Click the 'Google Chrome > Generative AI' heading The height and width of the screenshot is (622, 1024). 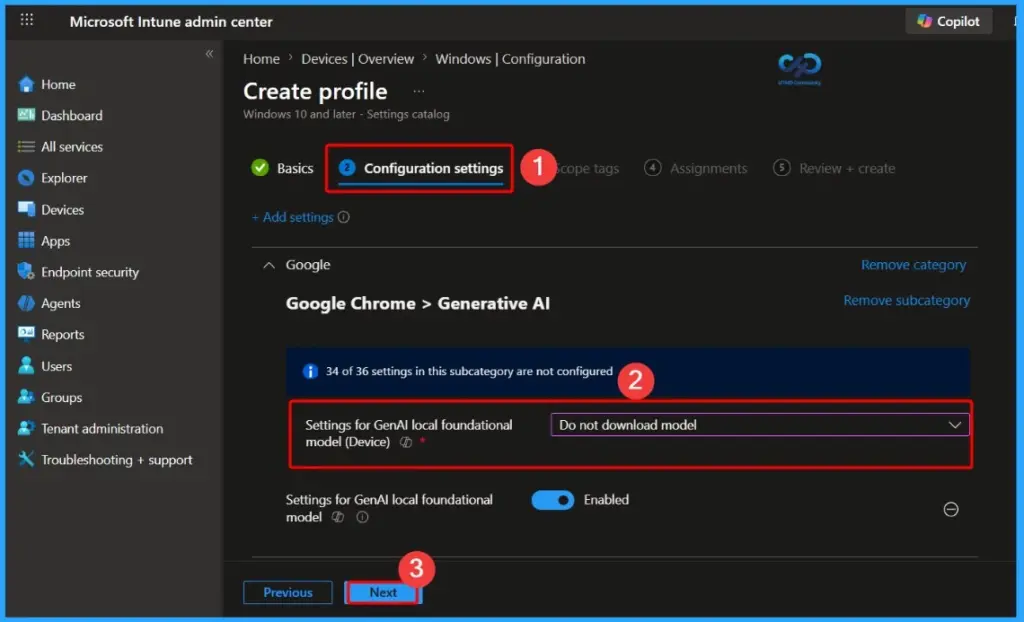418,304
